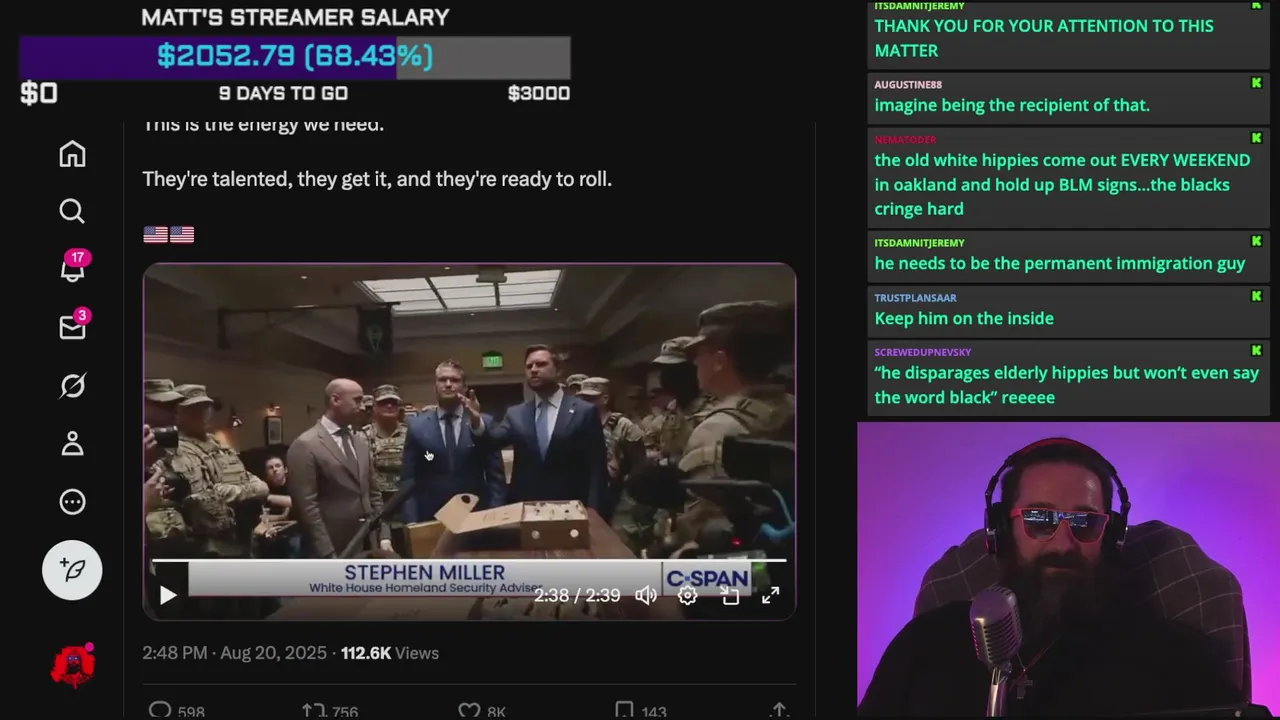Open the Profile person icon

72,444
